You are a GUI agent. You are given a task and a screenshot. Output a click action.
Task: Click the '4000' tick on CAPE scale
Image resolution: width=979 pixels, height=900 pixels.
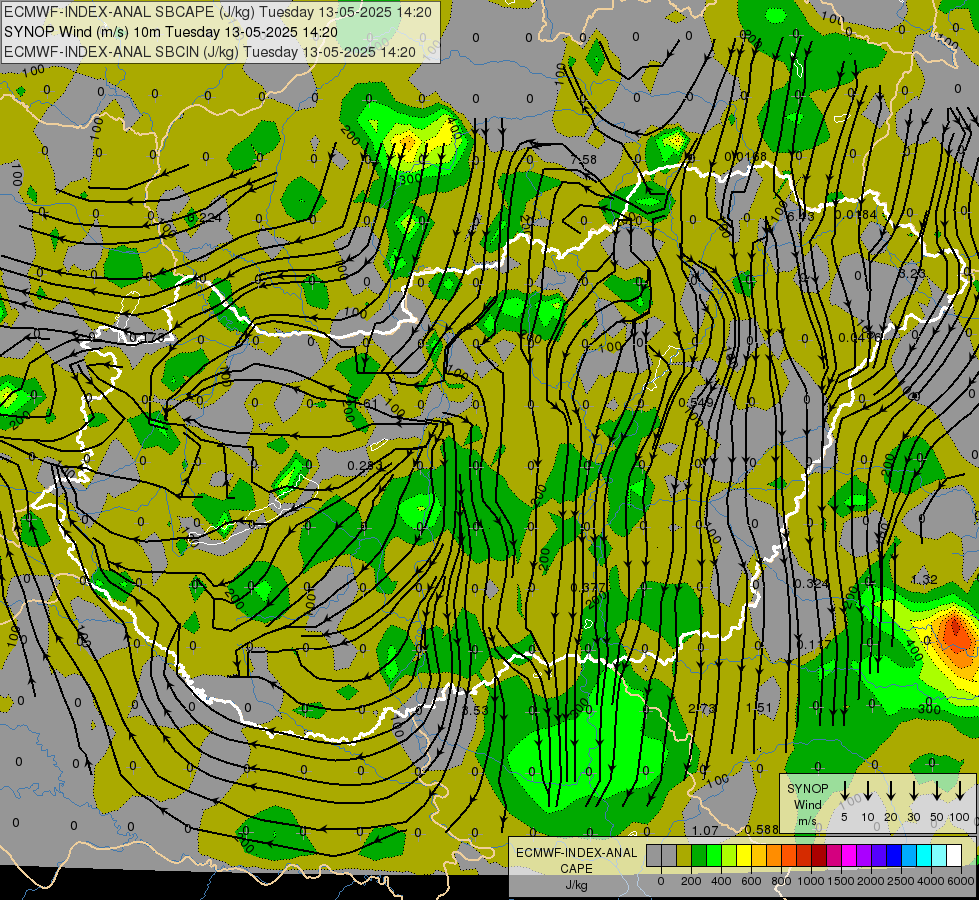pos(931,881)
